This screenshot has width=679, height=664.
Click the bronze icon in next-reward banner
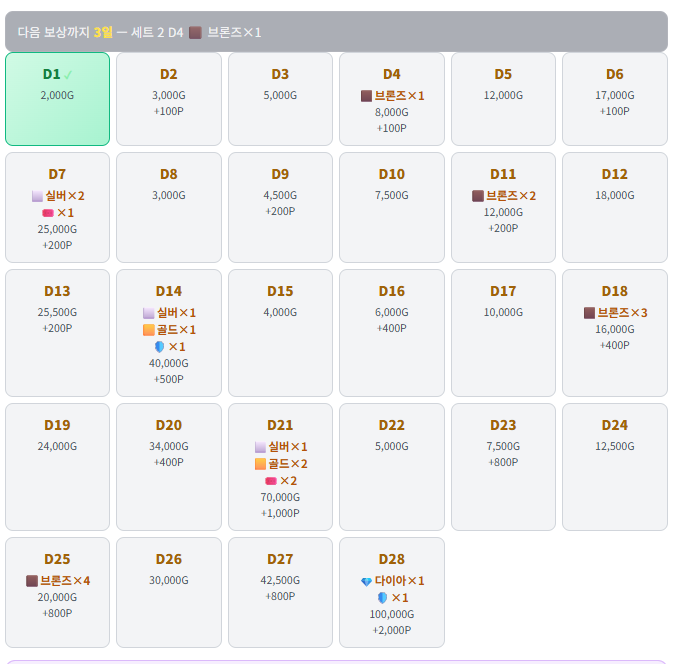pos(195,32)
